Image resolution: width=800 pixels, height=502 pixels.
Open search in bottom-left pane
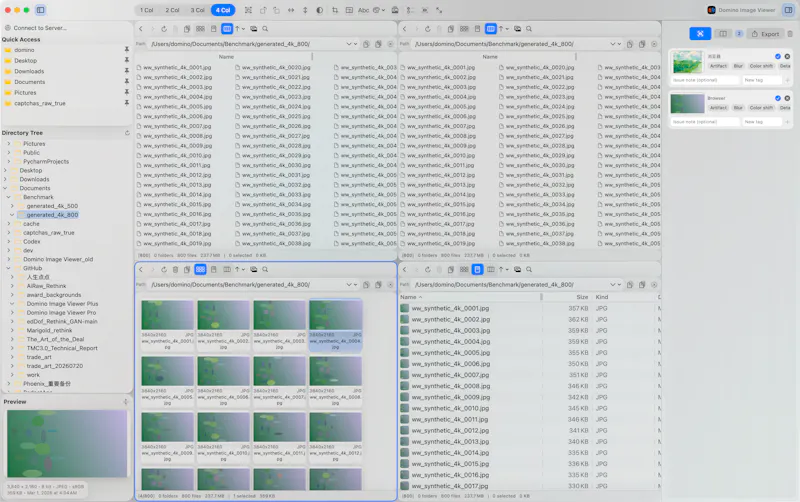265,269
